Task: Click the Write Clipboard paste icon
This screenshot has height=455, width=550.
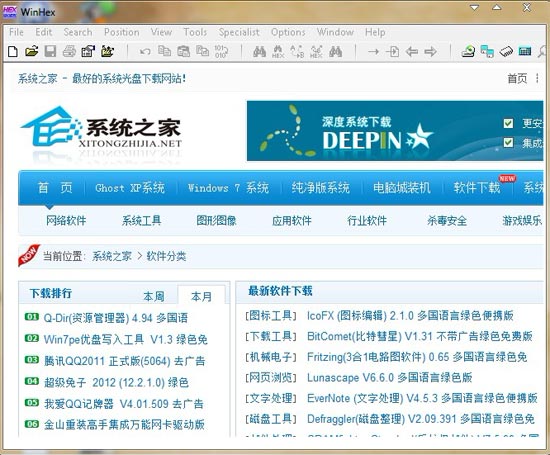Action: point(183,52)
